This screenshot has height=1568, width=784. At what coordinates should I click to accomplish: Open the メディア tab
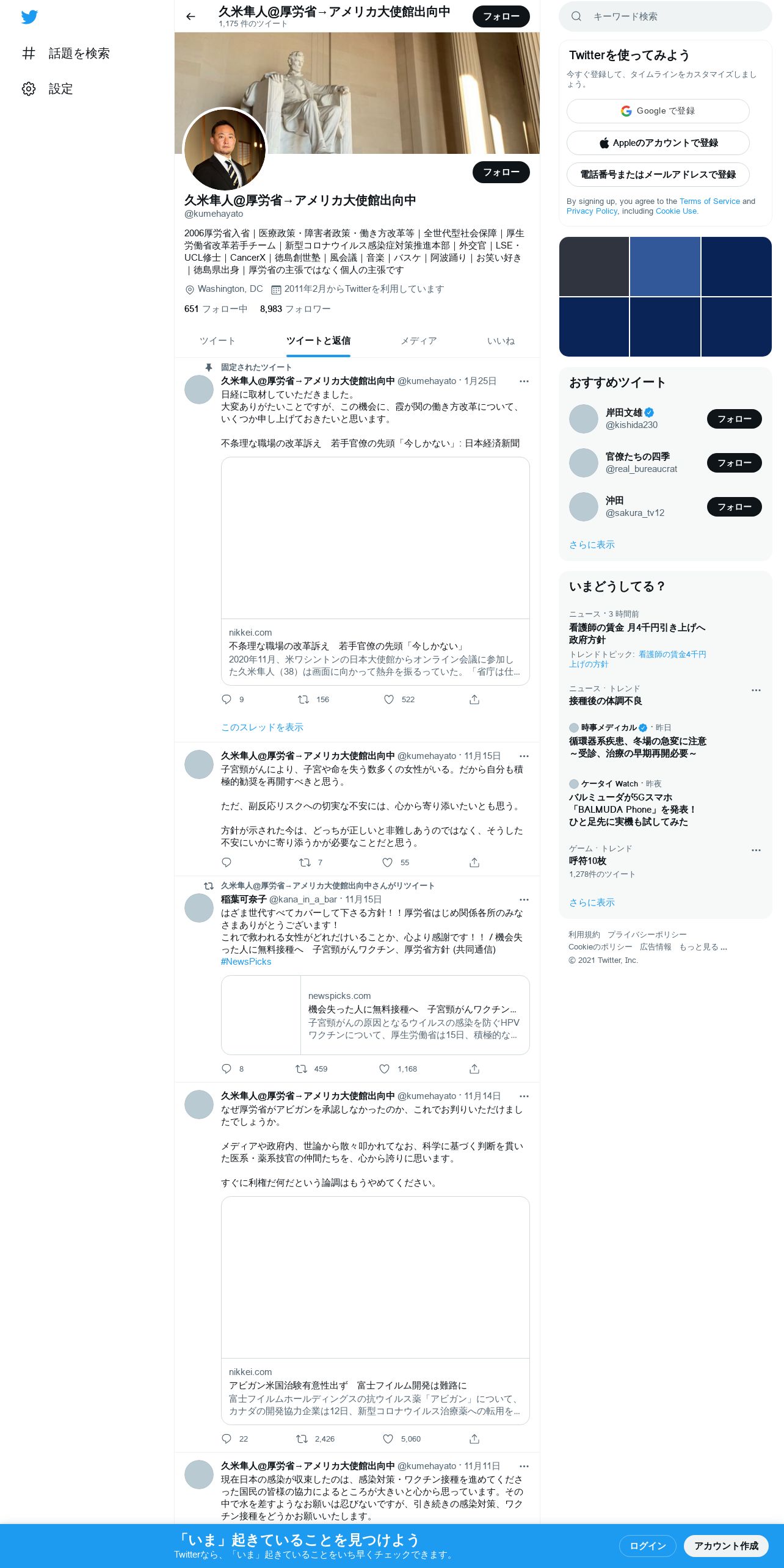(x=418, y=341)
